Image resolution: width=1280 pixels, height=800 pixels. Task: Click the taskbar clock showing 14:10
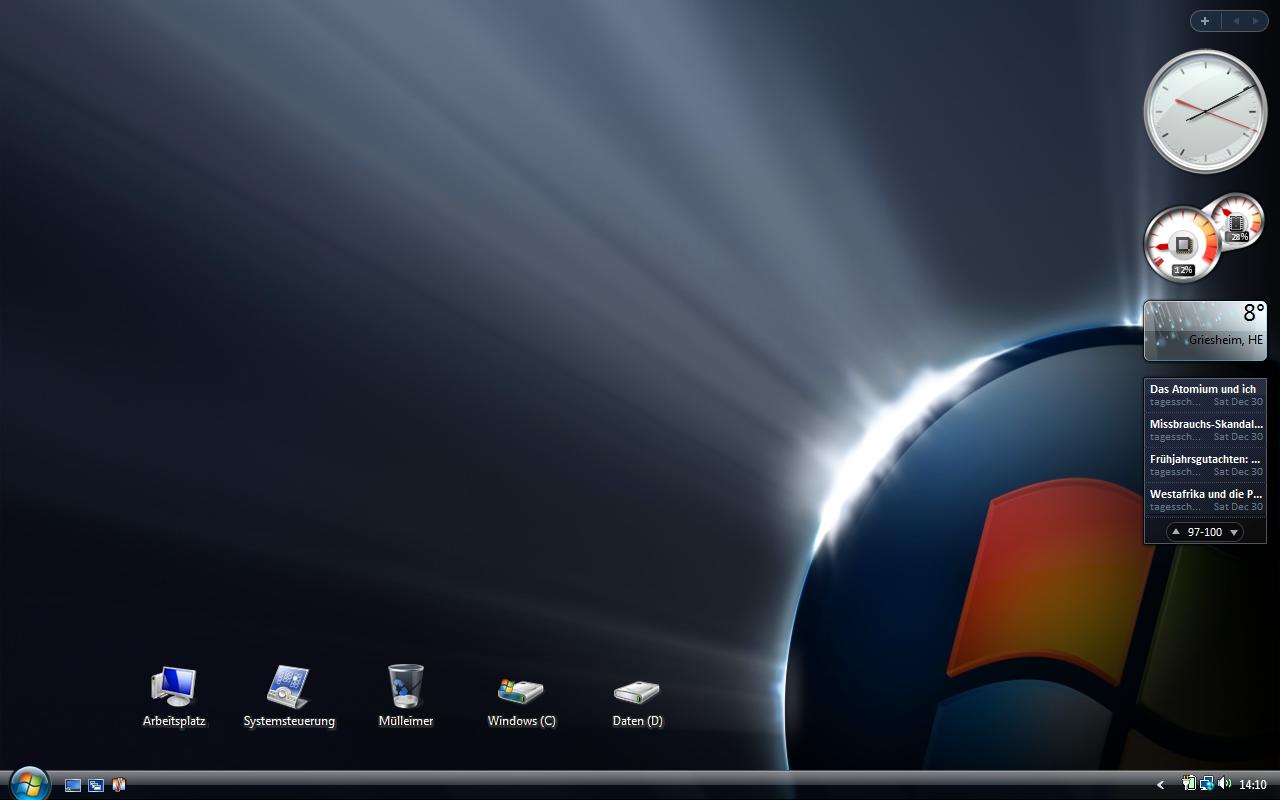[1253, 785]
